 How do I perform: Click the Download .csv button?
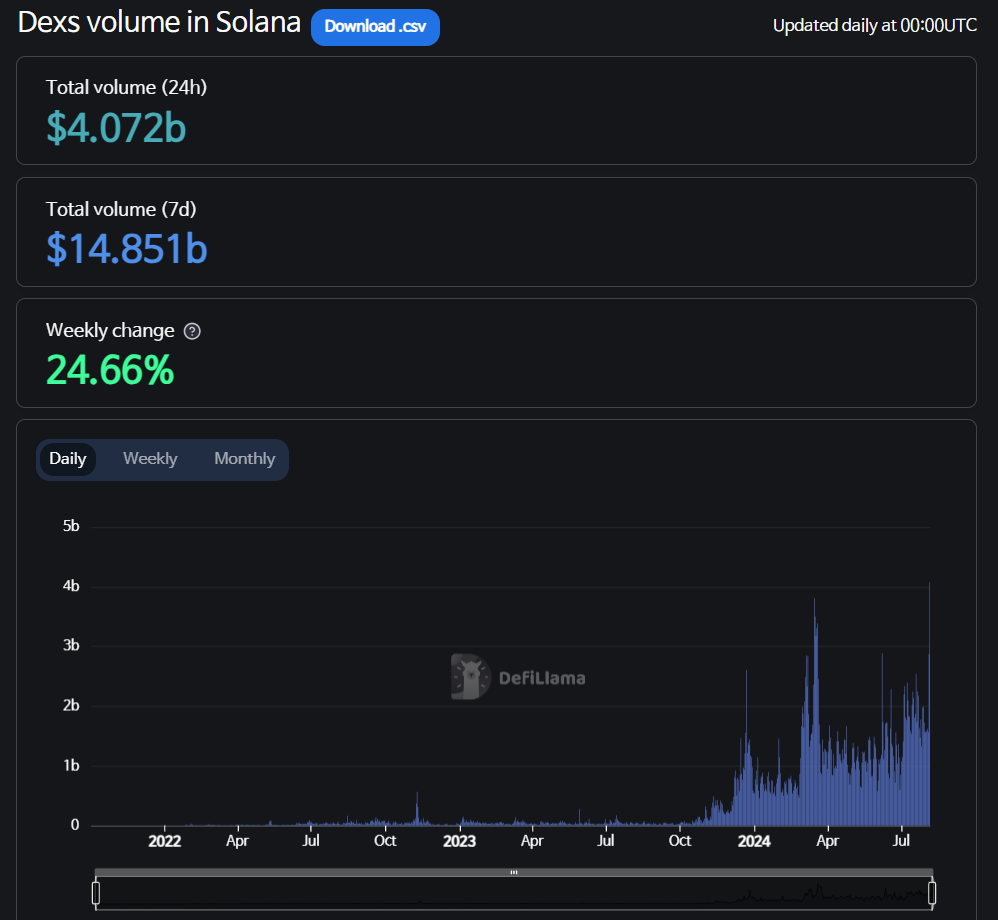click(x=375, y=27)
